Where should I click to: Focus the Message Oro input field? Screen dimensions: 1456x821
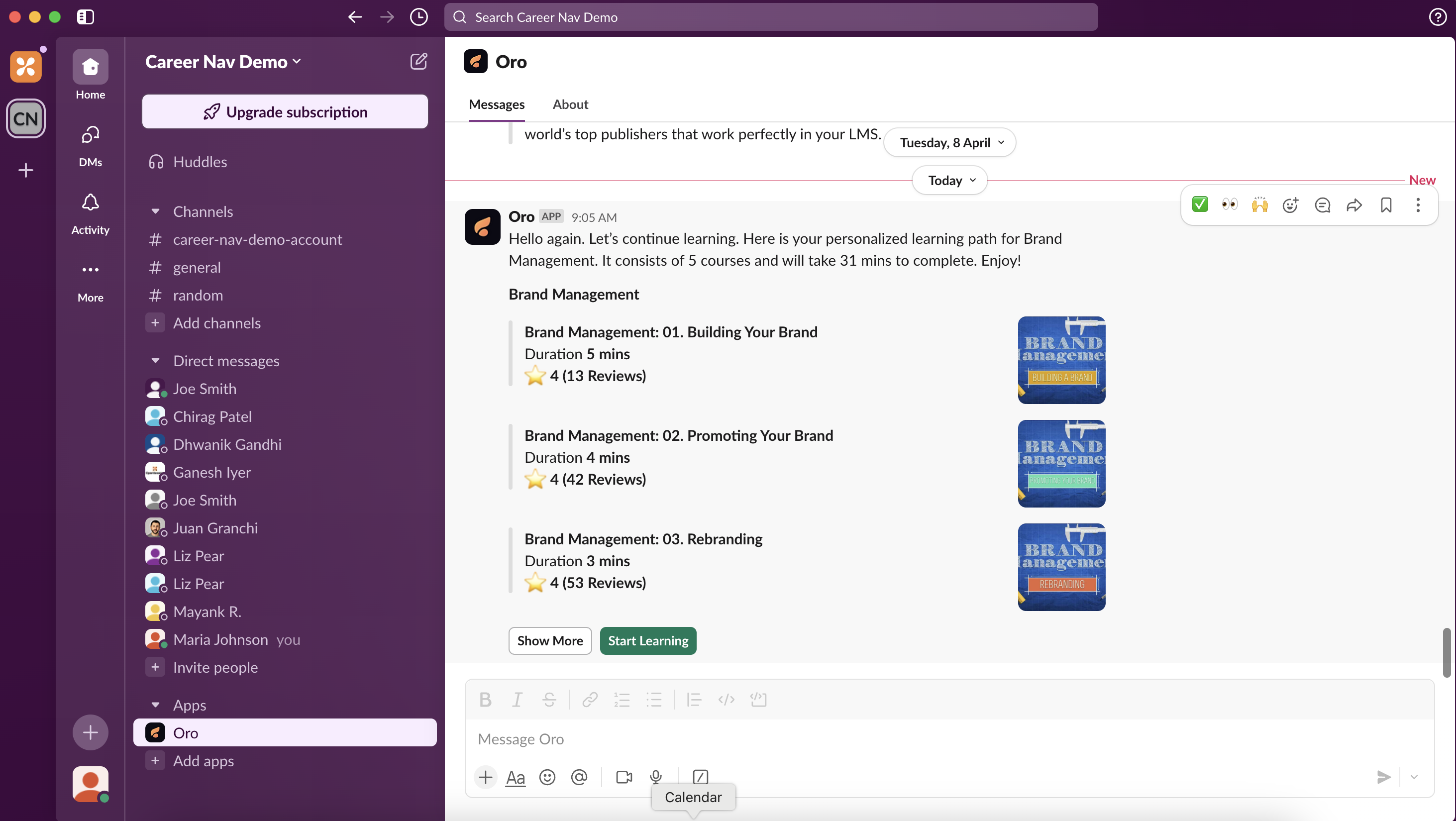949,739
